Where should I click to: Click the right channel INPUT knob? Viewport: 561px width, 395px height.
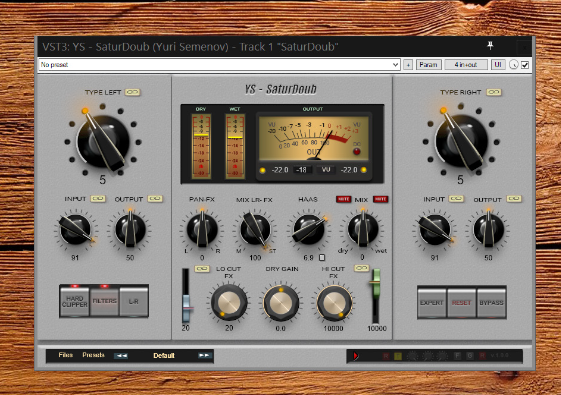point(434,230)
